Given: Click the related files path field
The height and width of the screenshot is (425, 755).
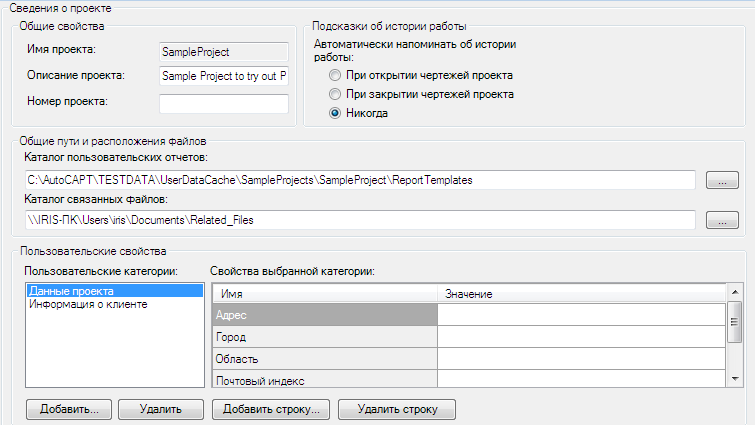Looking at the screenshot, I should coord(360,220).
